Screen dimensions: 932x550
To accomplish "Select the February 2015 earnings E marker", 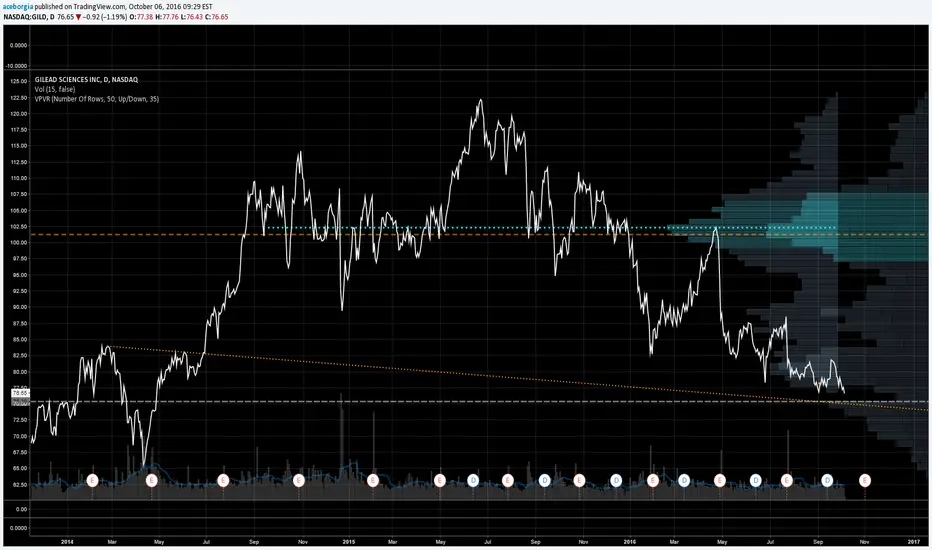I will (x=373, y=480).
